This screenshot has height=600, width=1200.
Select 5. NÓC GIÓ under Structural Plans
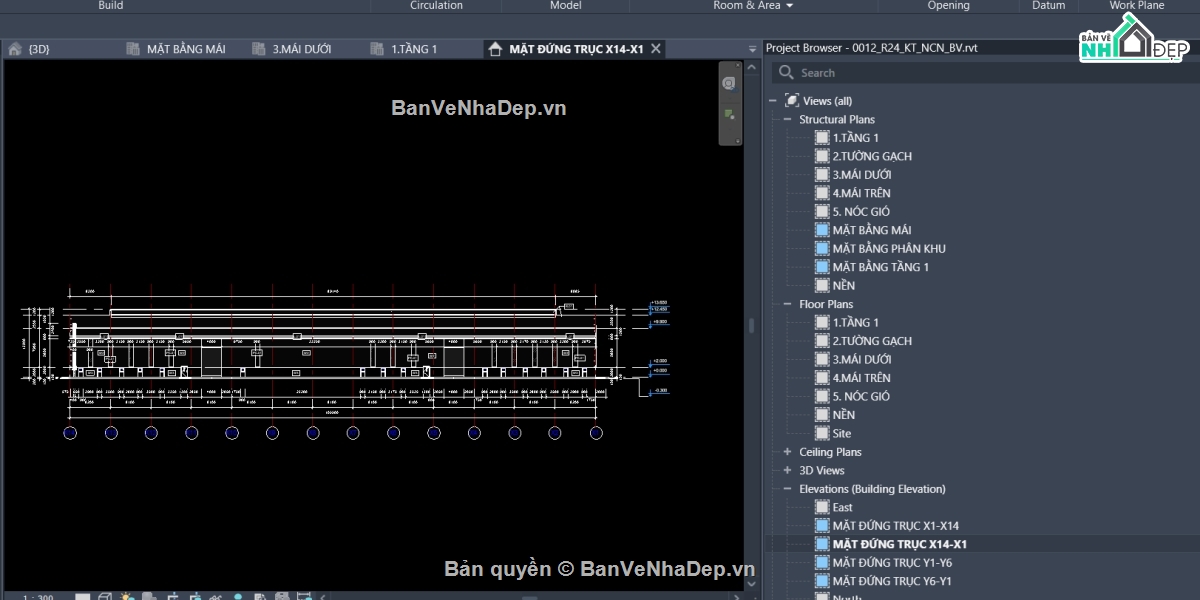tap(861, 212)
